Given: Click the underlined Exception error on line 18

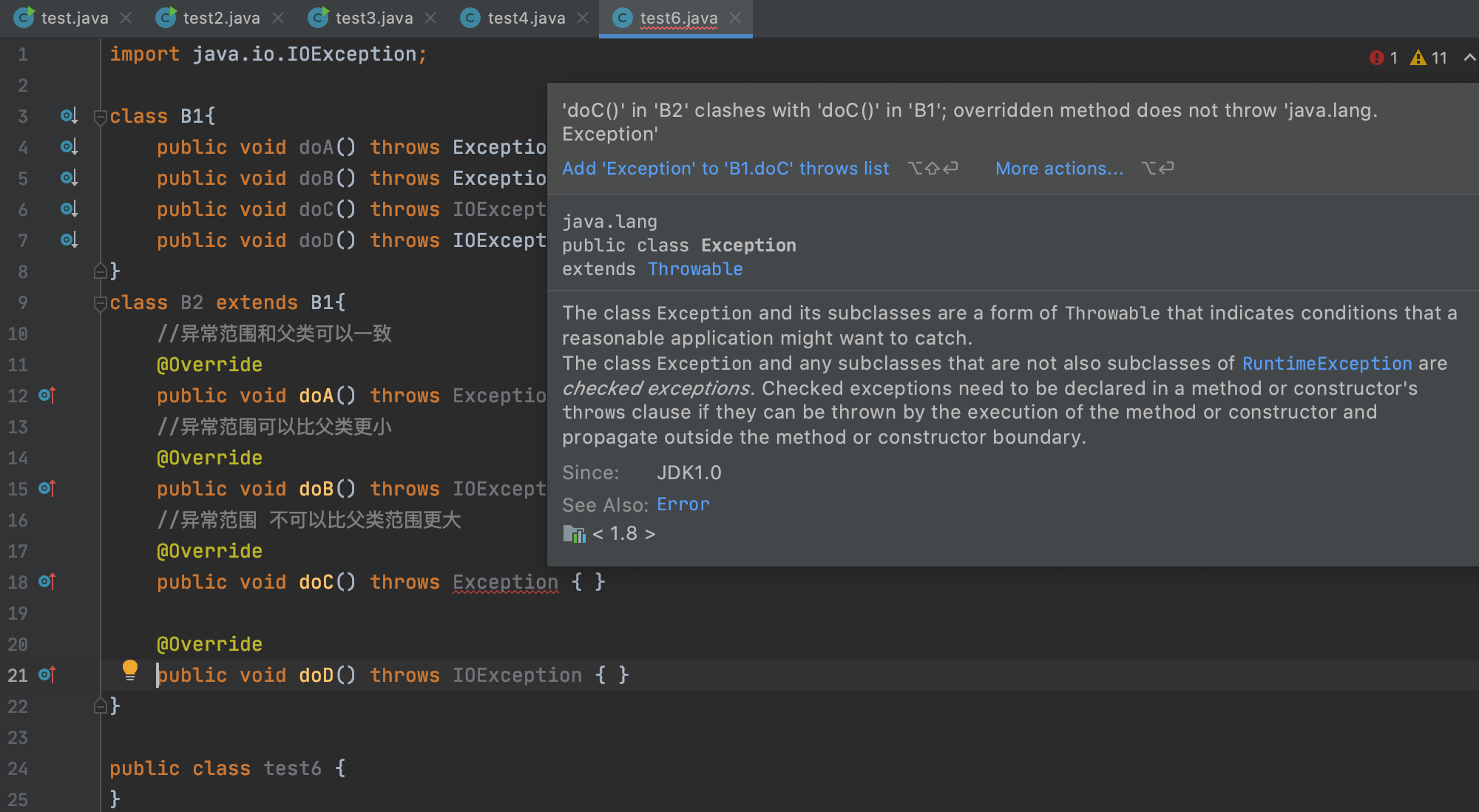Looking at the screenshot, I should tap(505, 583).
